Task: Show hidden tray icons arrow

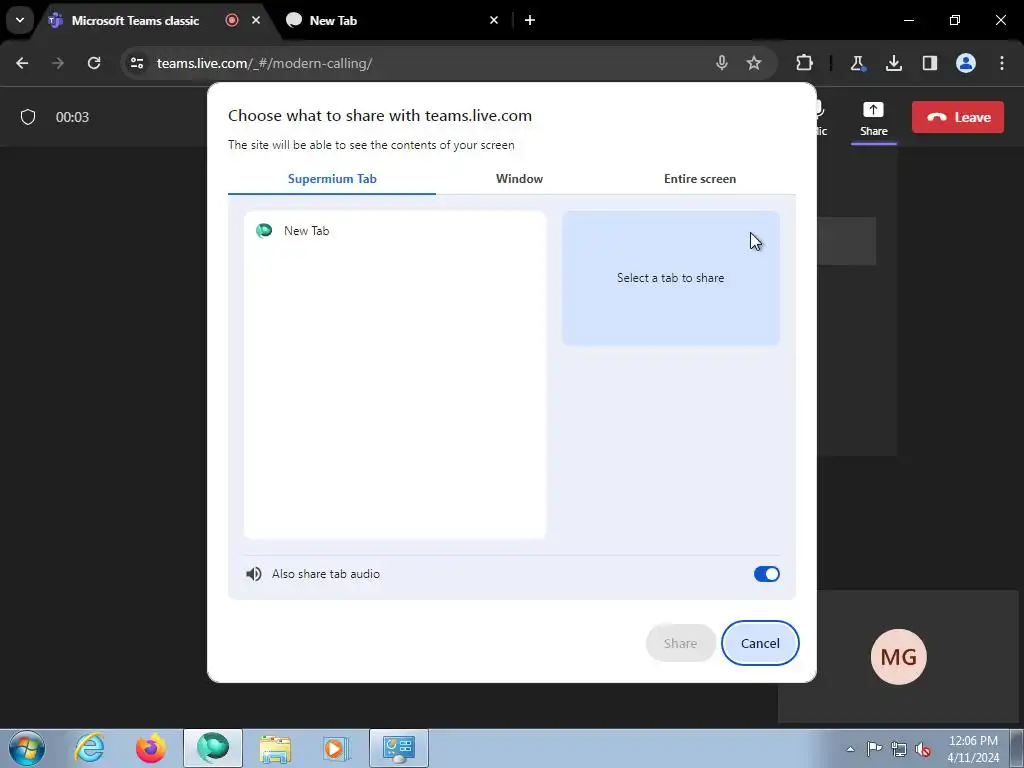Action: [850, 749]
